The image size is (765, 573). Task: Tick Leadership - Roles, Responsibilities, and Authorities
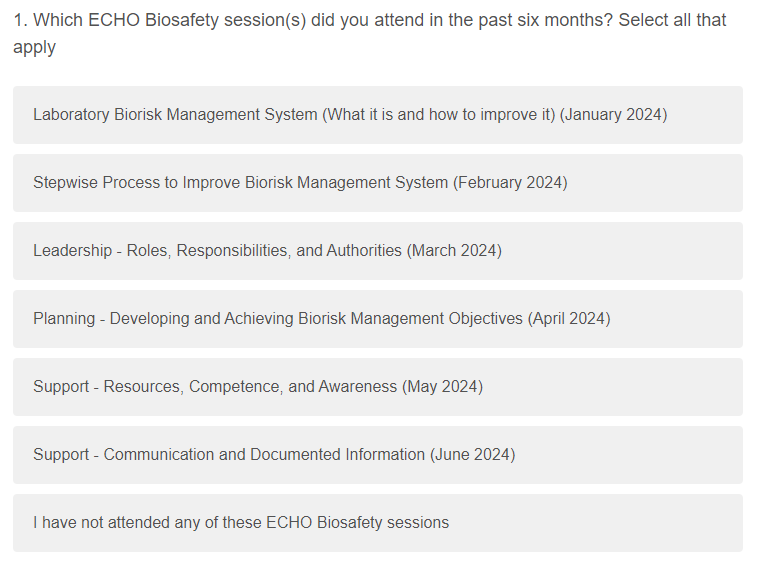tap(267, 251)
